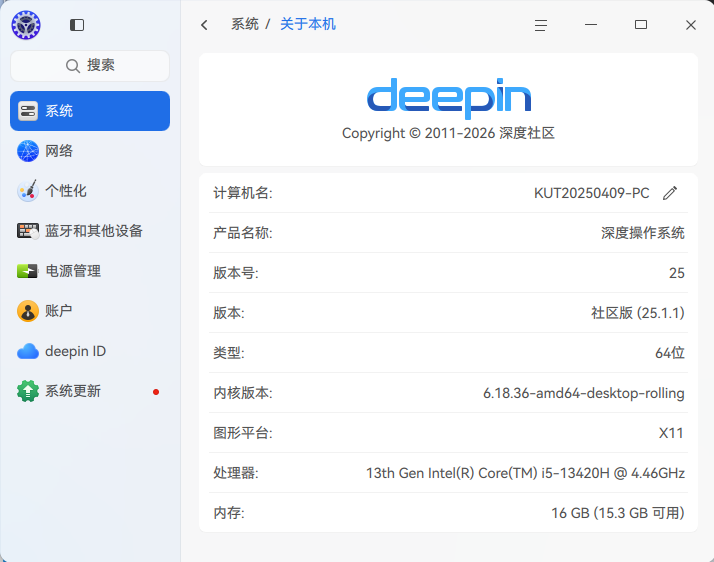
Task: Click the Copyright 2011-2026 深度社区 text
Action: (449, 133)
